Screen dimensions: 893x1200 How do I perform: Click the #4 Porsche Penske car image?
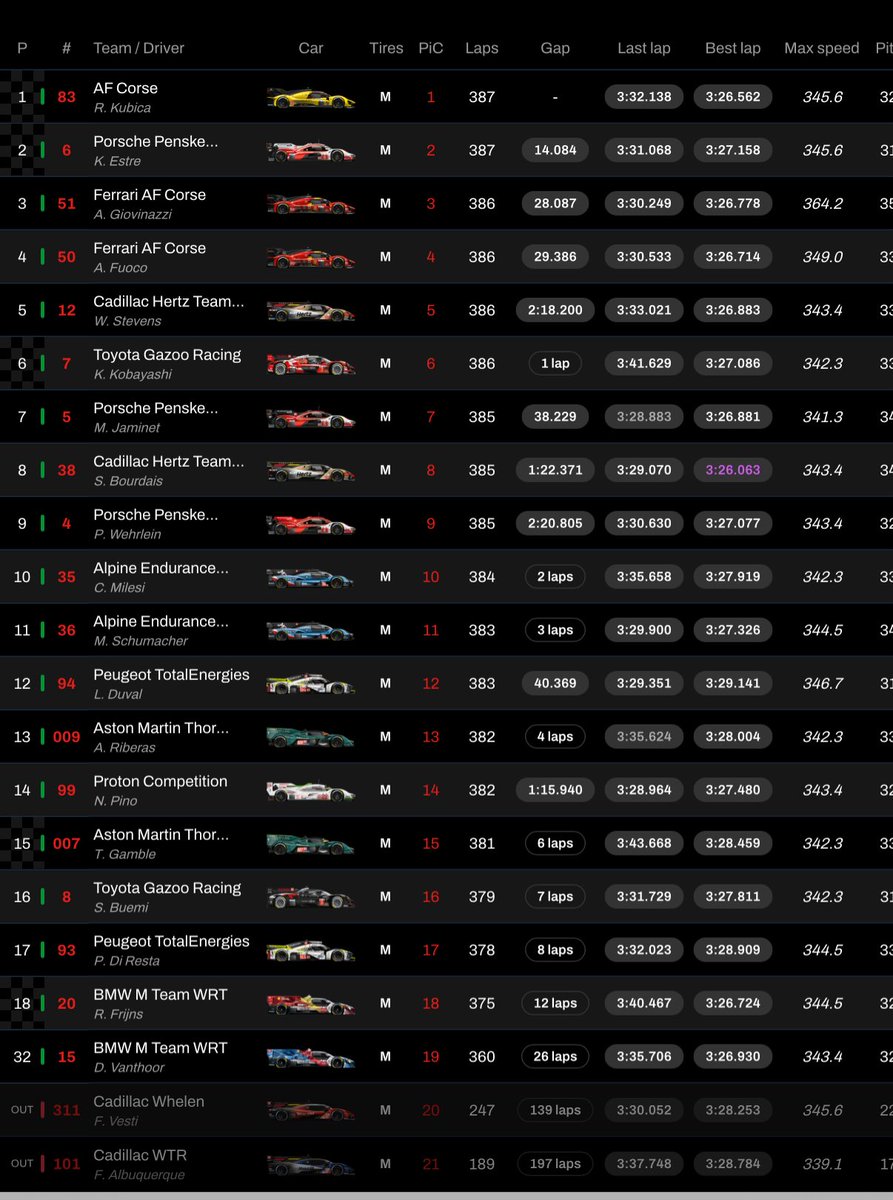coord(311,524)
